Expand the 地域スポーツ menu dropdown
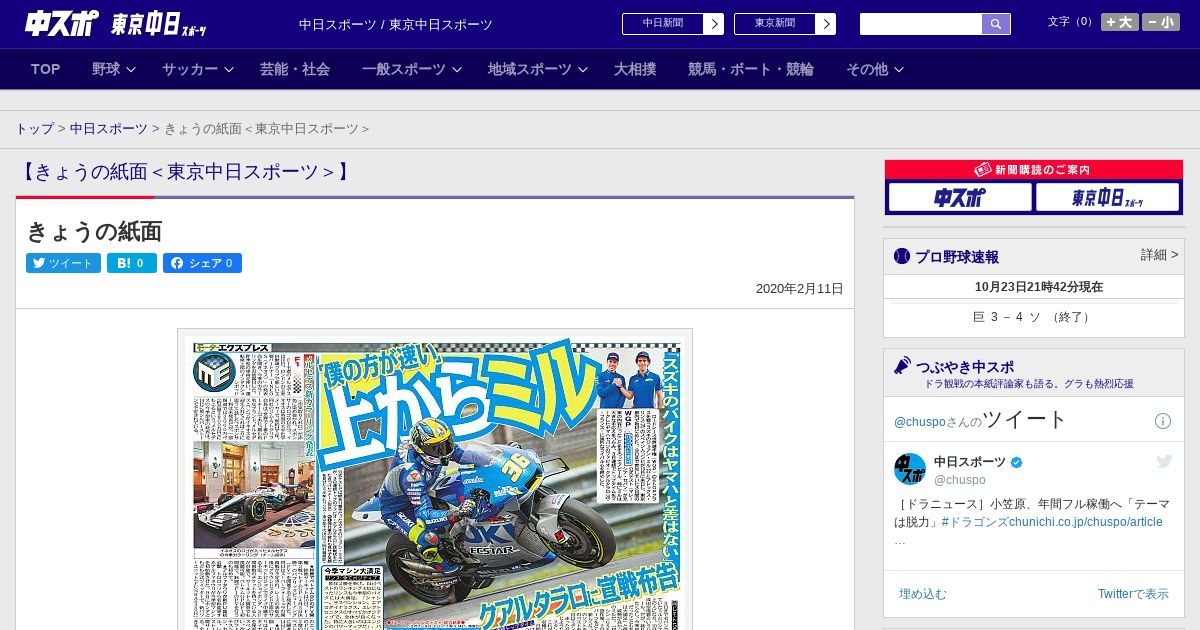Viewport: 1200px width, 630px height. point(538,69)
